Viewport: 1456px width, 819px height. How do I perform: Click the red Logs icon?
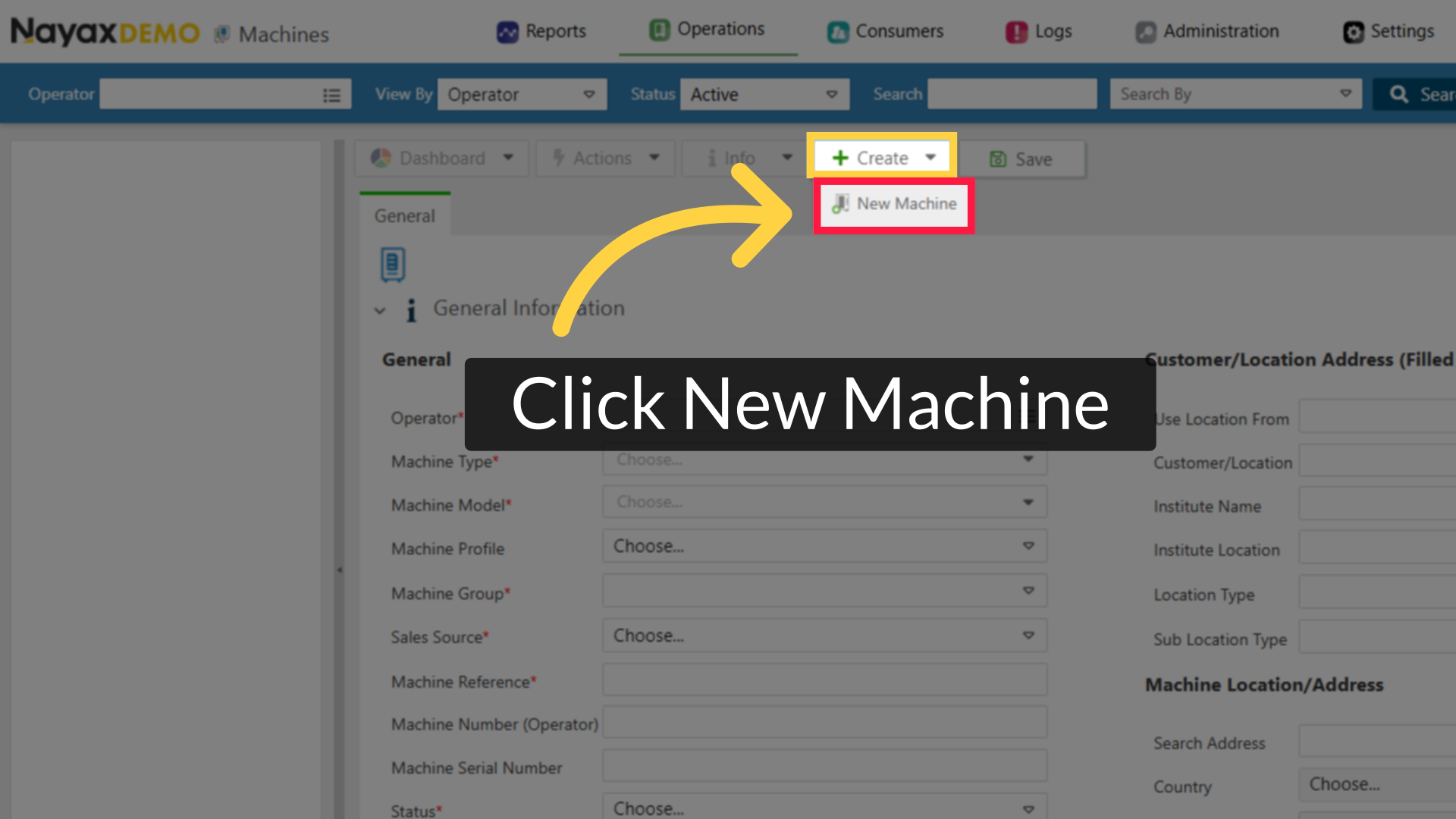coord(1016,32)
